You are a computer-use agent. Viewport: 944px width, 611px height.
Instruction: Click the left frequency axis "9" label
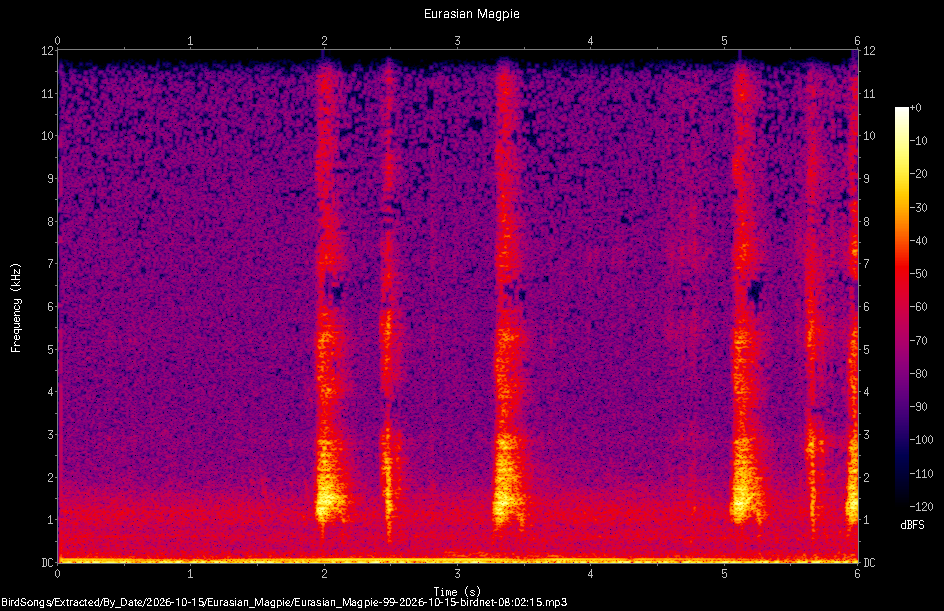coord(51,179)
